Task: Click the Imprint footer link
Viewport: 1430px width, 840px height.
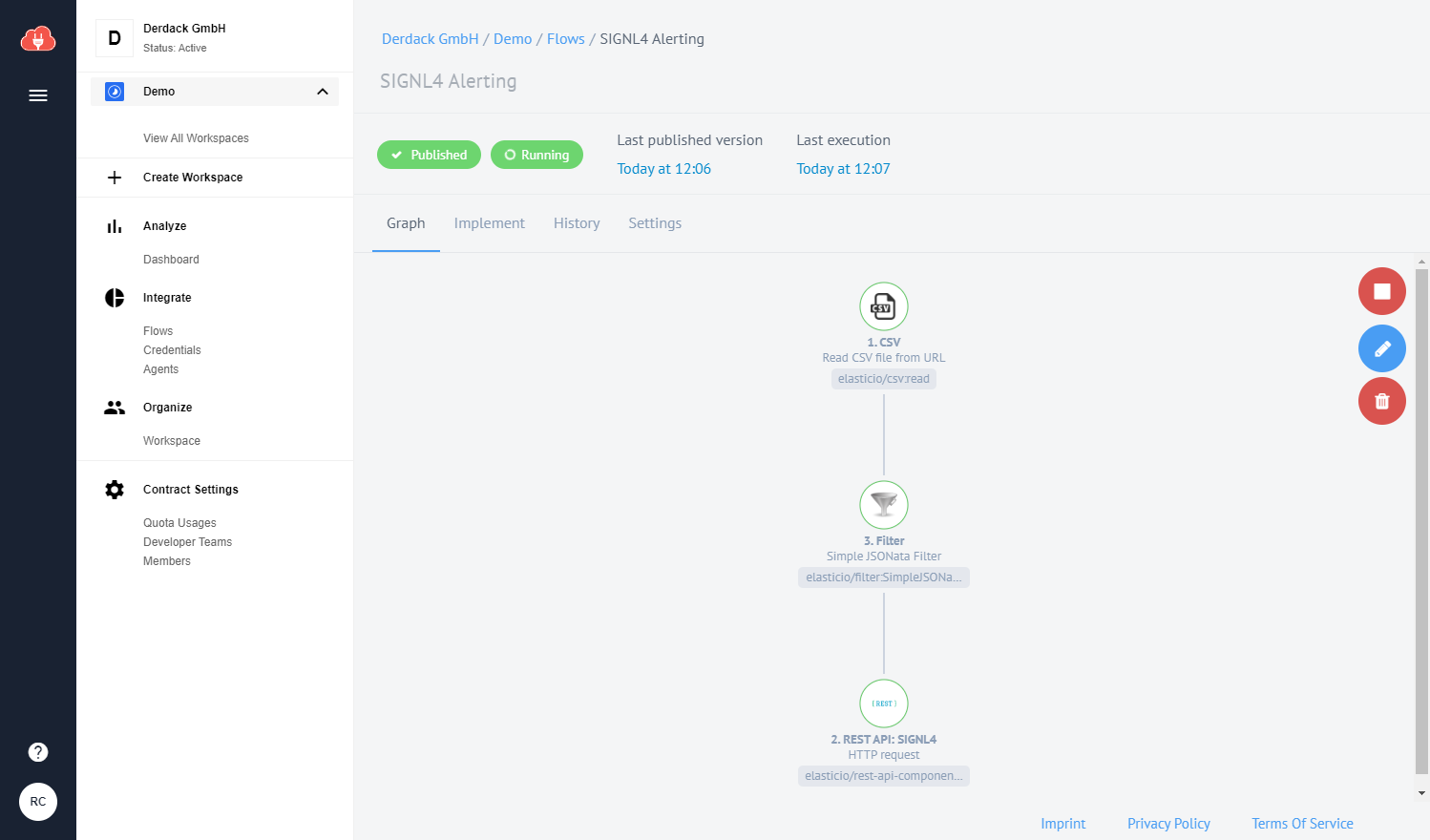Action: 1063,824
